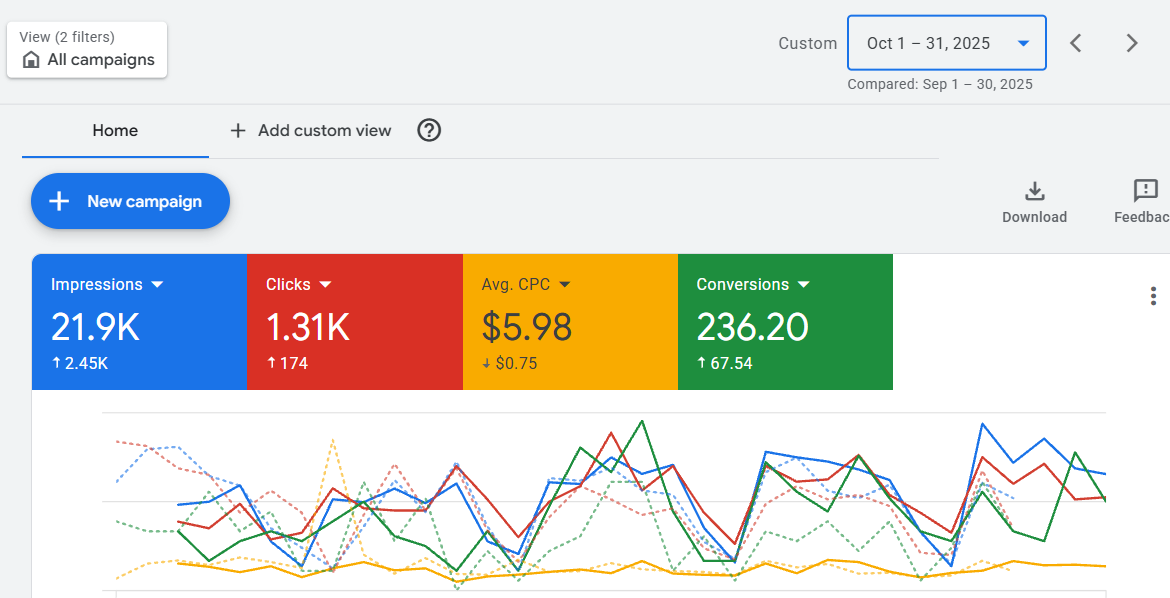Advance to next date range with right chevron
The image size is (1170, 598).
pyautogui.click(x=1132, y=43)
